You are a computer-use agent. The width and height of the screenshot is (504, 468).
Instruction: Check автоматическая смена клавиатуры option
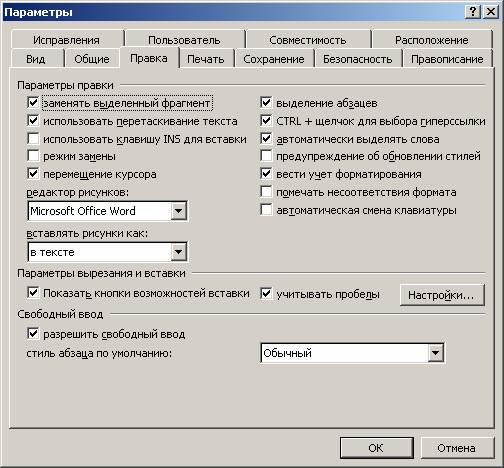pyautogui.click(x=266, y=210)
